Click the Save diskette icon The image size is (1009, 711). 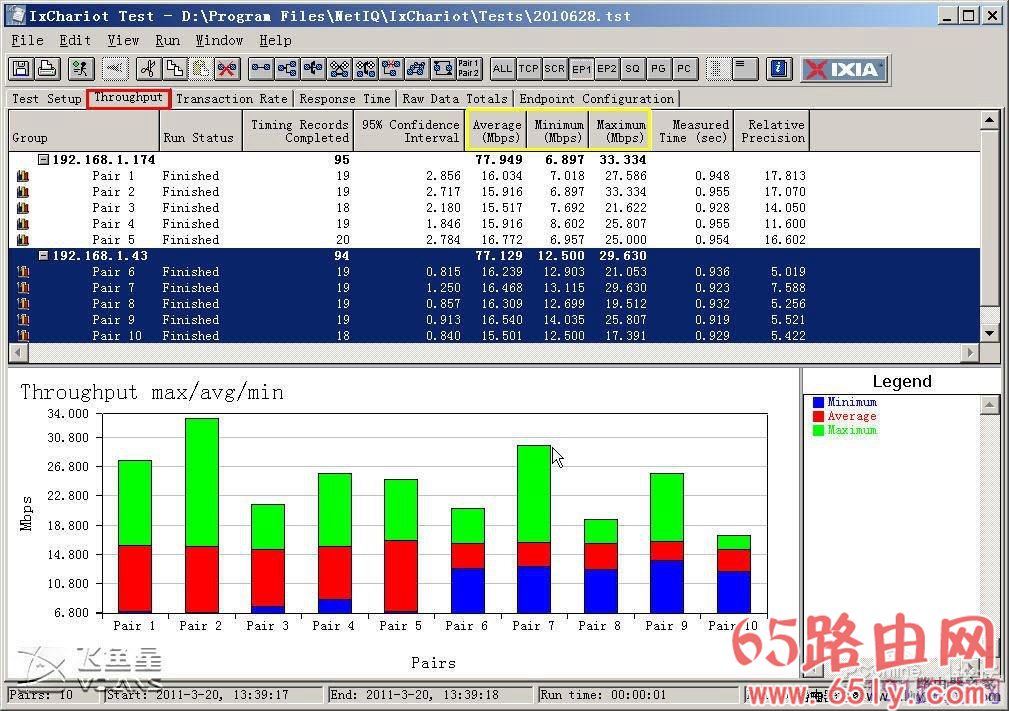pyautogui.click(x=21, y=69)
